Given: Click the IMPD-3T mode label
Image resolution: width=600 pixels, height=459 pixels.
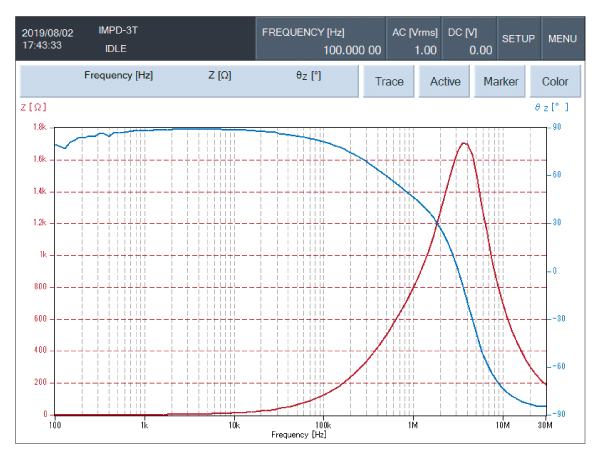Looking at the screenshot, I should [119, 31].
